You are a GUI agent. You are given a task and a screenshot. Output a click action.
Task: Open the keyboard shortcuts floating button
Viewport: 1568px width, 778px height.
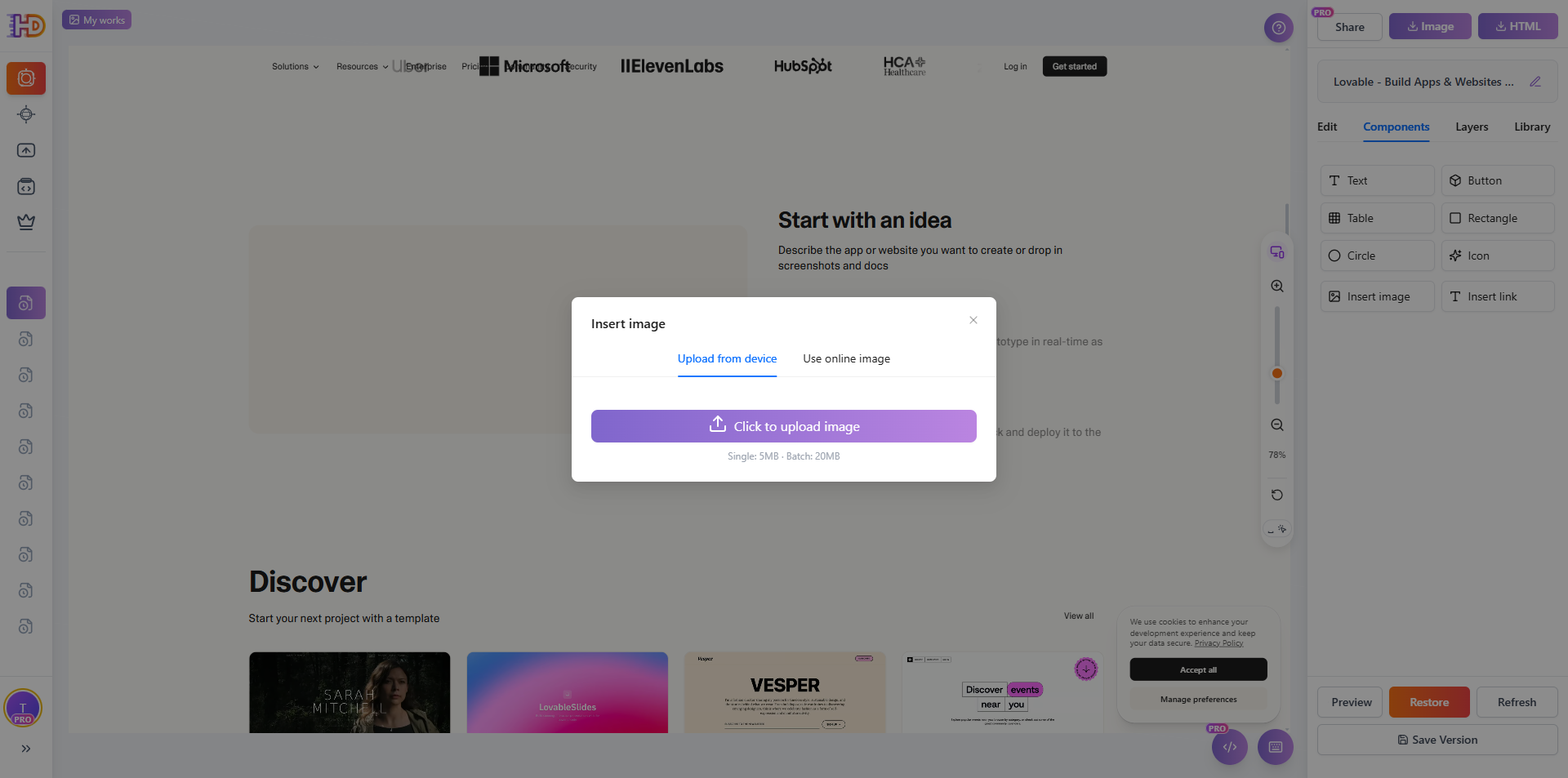[1275, 747]
